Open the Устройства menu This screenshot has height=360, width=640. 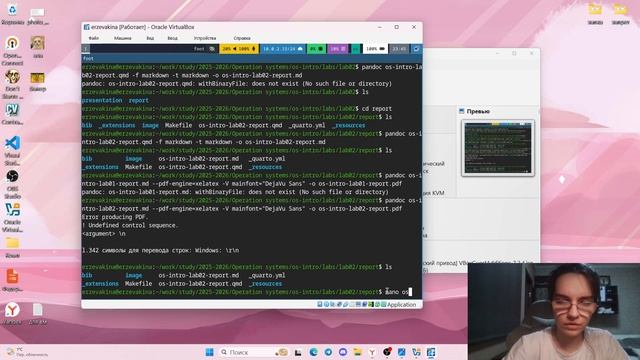pyautogui.click(x=204, y=38)
